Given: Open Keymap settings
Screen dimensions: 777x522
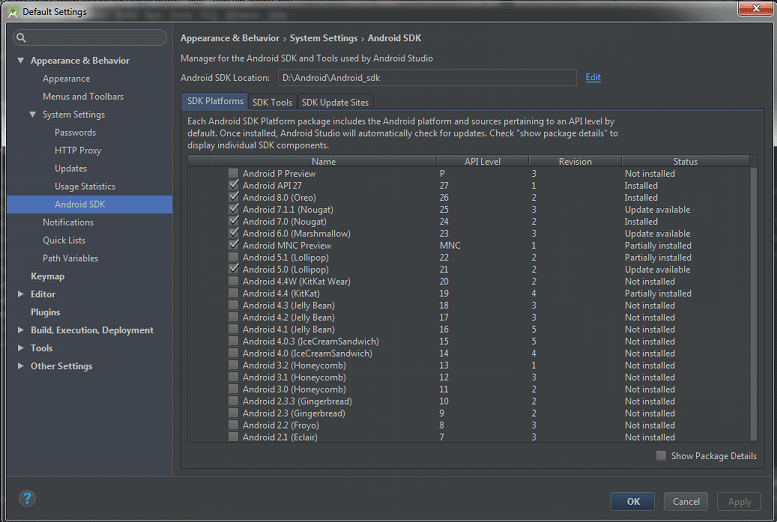Looking at the screenshot, I should [48, 276].
